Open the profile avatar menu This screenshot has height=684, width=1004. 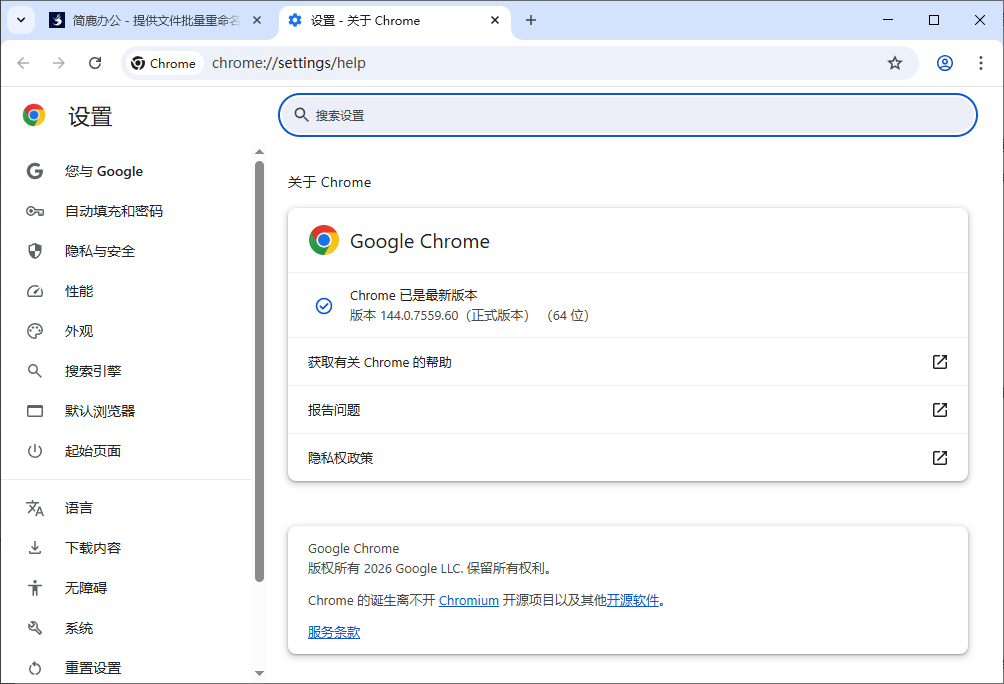(x=944, y=63)
